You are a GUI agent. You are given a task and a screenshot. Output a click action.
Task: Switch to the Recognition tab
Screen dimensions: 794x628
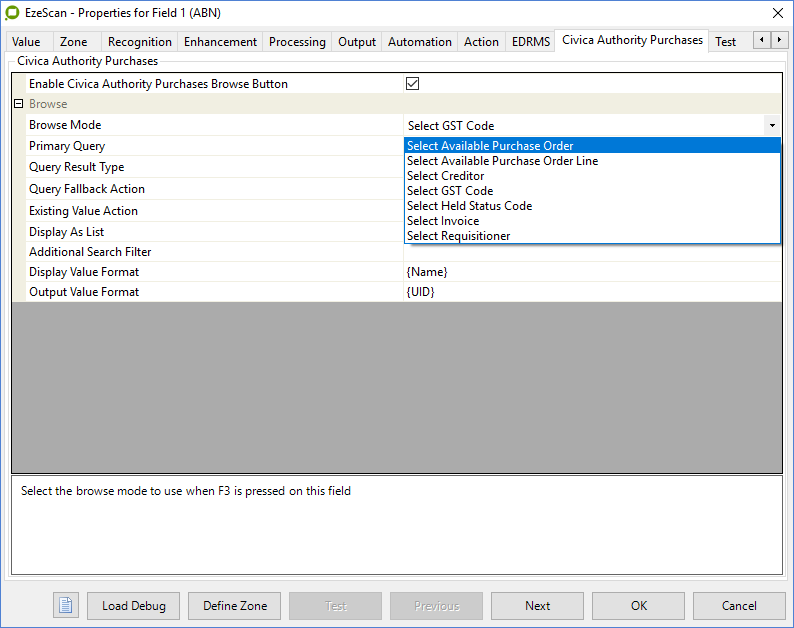pyautogui.click(x=139, y=42)
